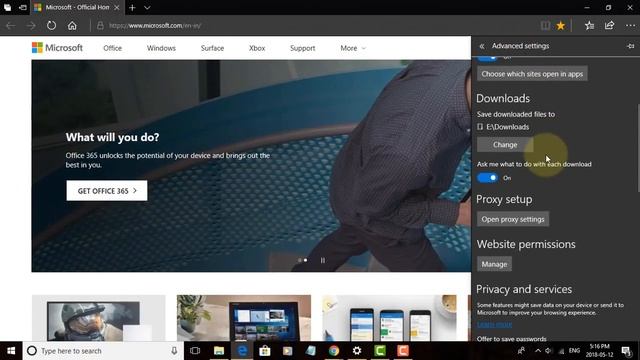Open the Office menu item
The image size is (640, 360).
112,48
